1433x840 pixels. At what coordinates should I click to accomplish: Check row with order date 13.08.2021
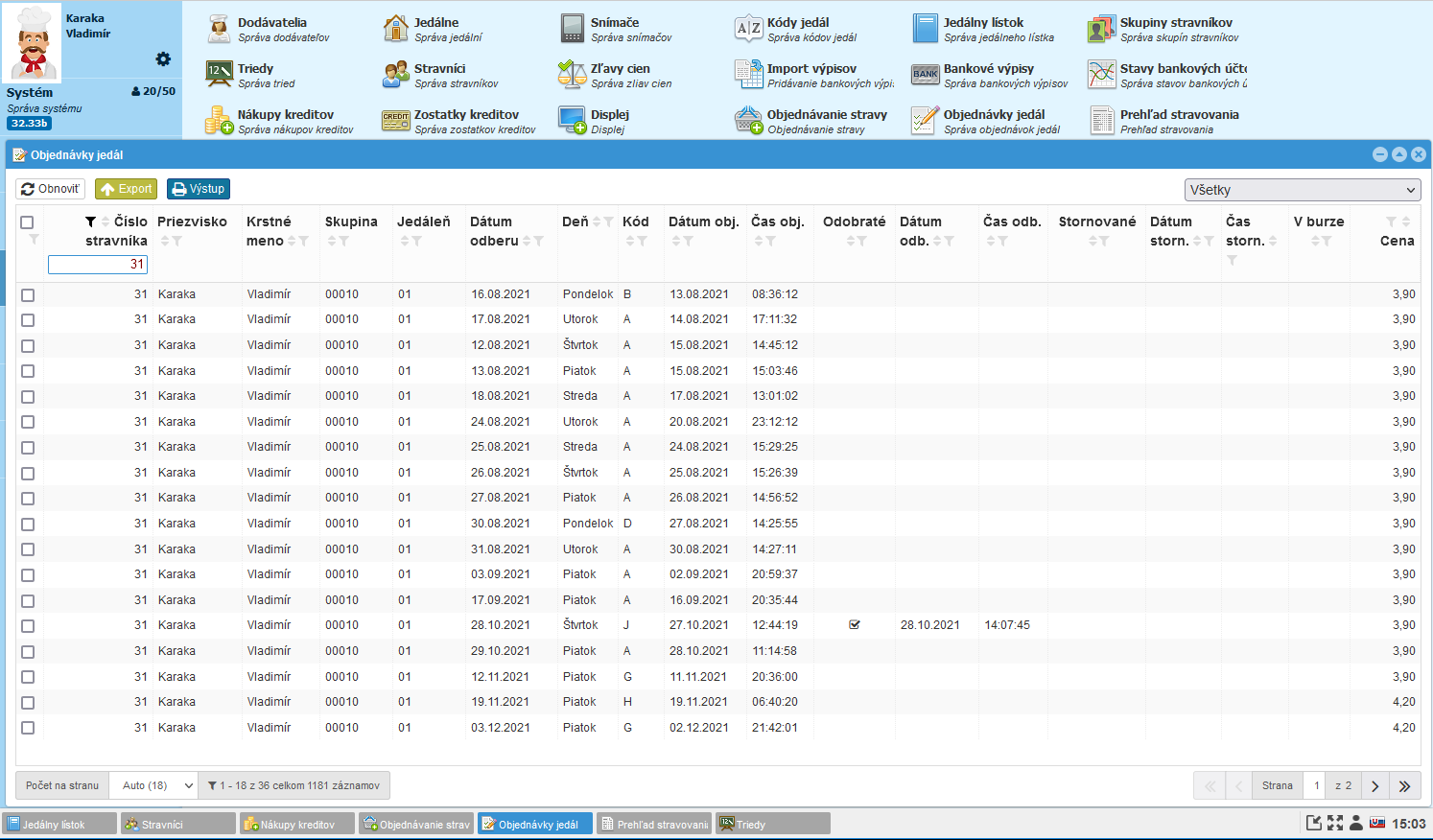click(x=28, y=295)
